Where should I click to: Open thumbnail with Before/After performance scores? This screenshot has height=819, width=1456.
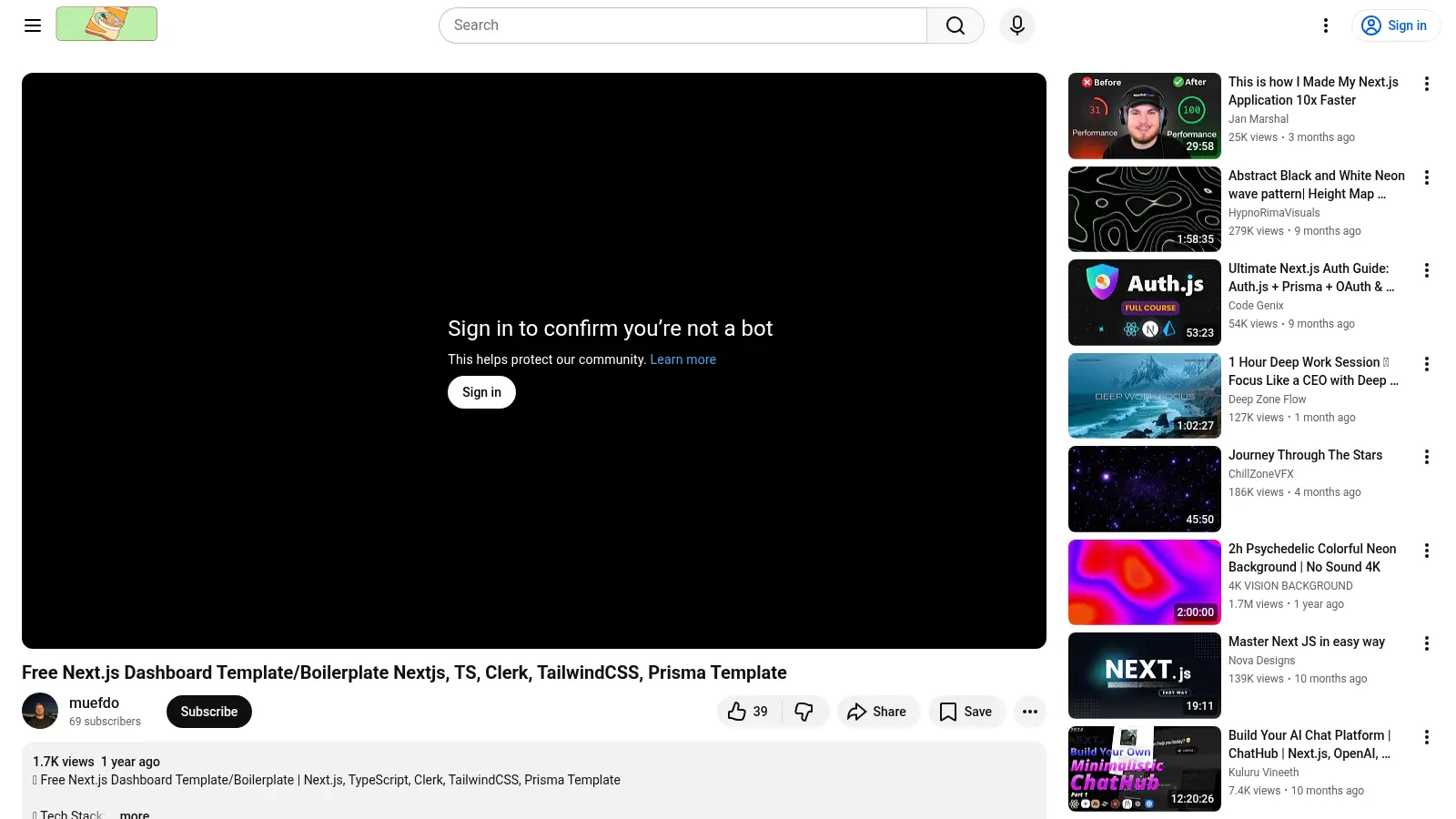coord(1145,116)
